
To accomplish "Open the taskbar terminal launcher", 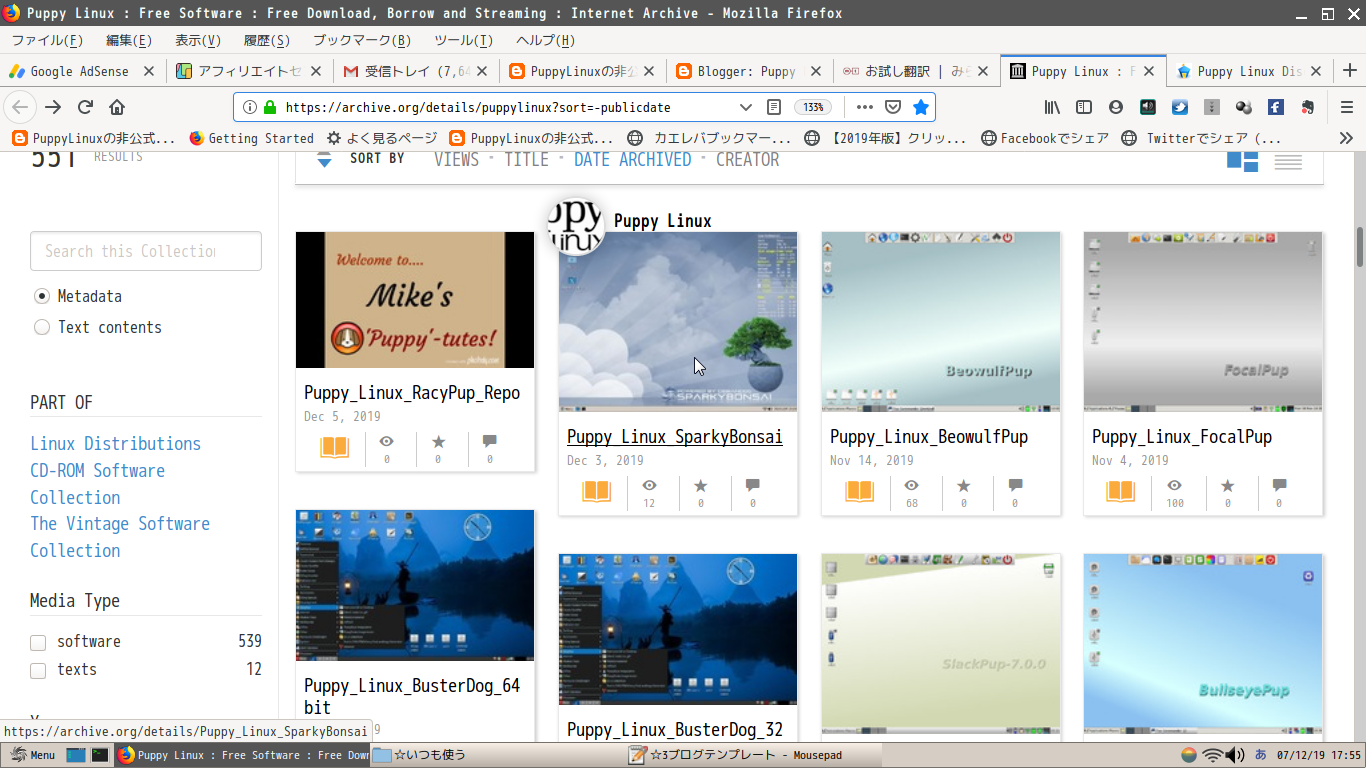I will click(100, 755).
